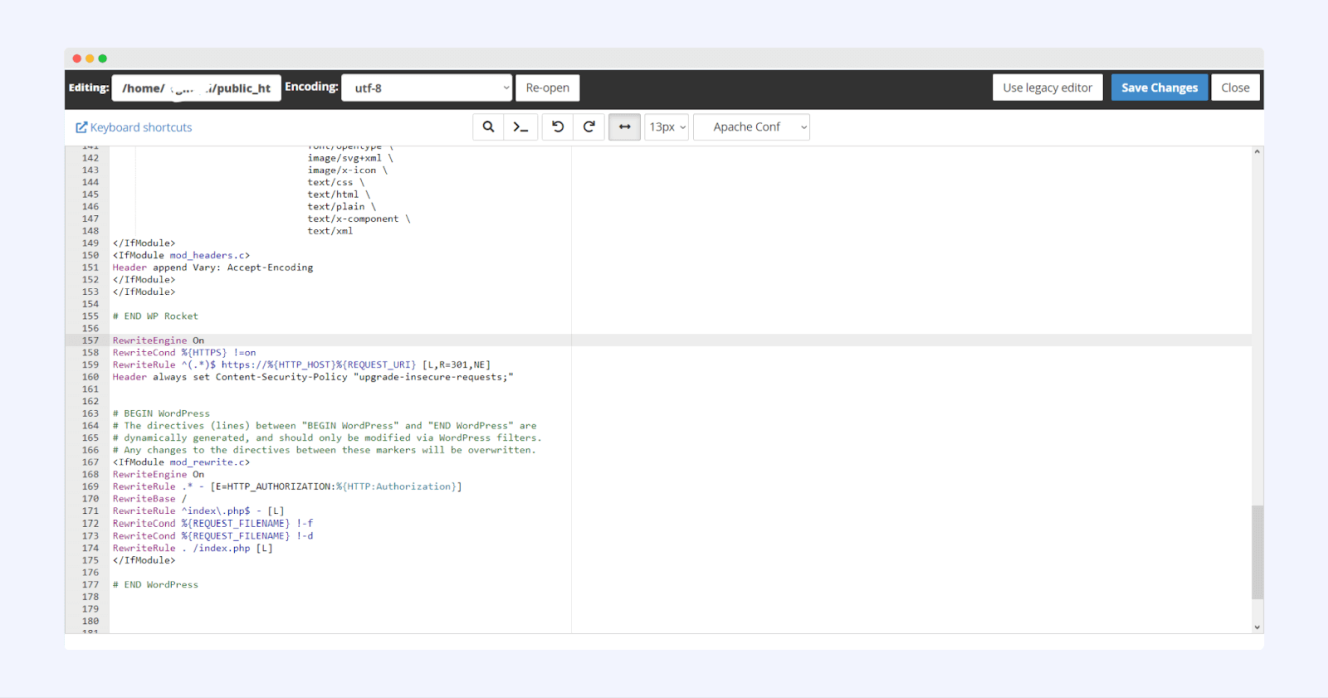Open the Apache Conf syntax mode dropdown
The height and width of the screenshot is (698, 1328).
pyautogui.click(x=751, y=127)
